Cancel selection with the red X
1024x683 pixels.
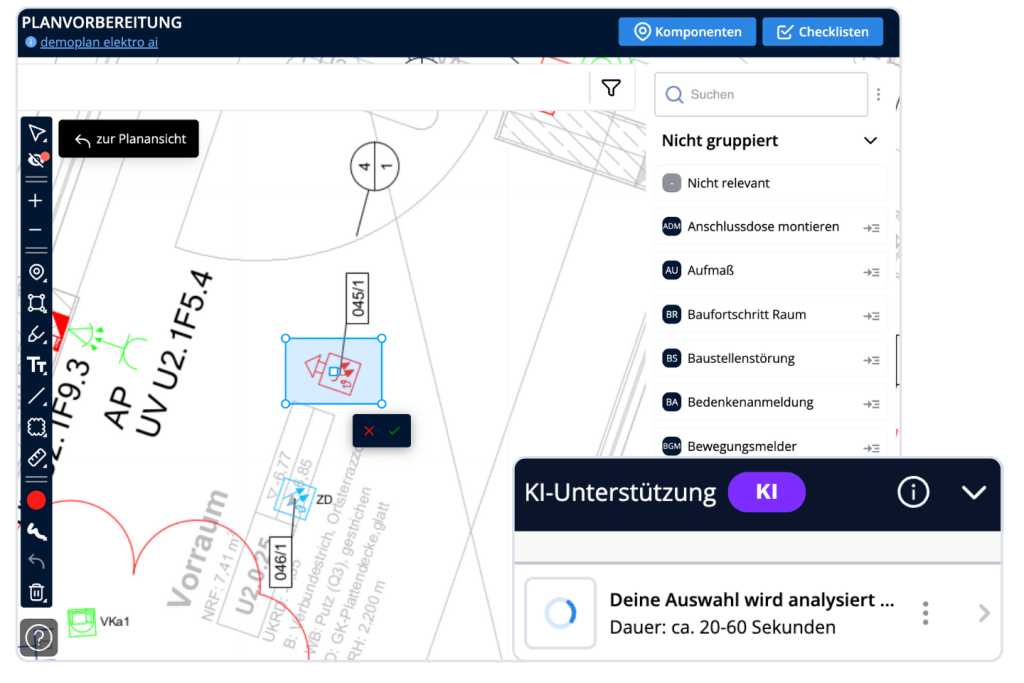click(369, 431)
